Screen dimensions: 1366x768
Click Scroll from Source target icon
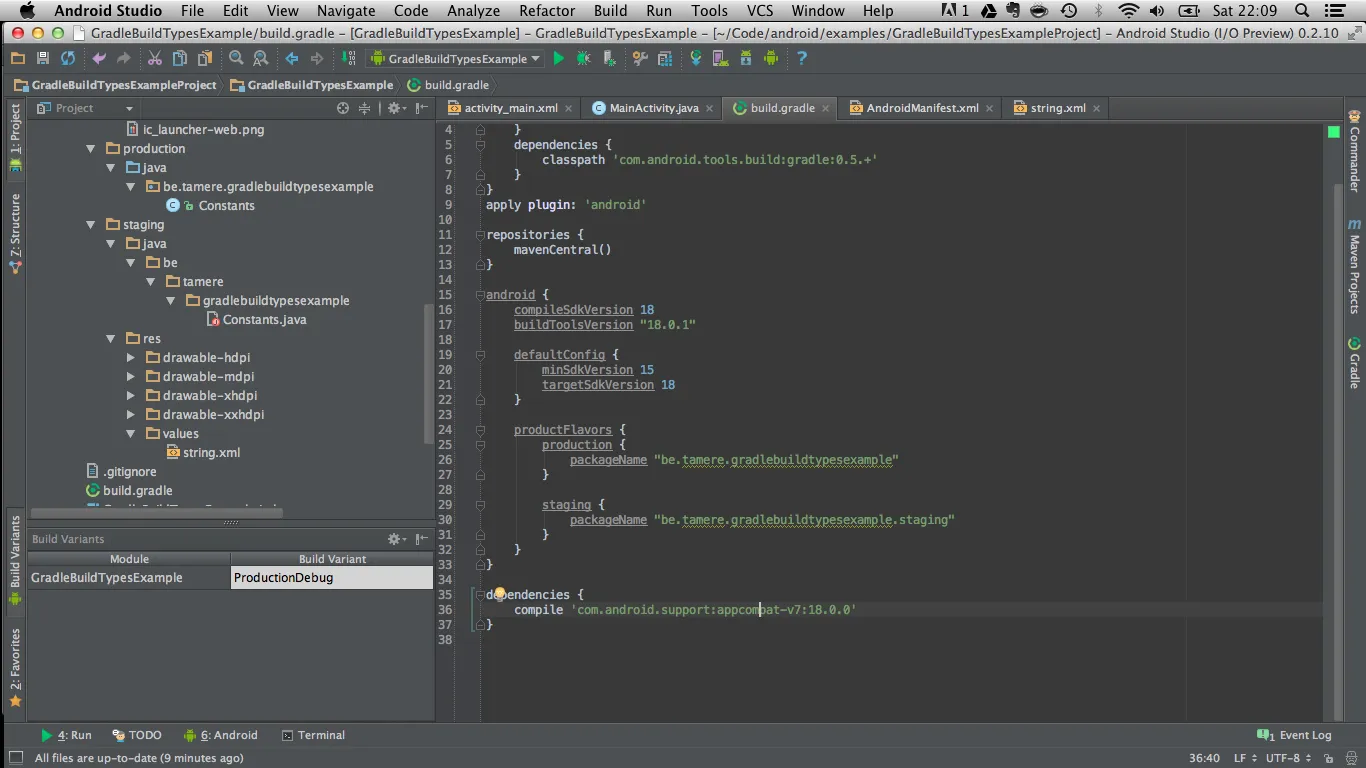(x=343, y=108)
